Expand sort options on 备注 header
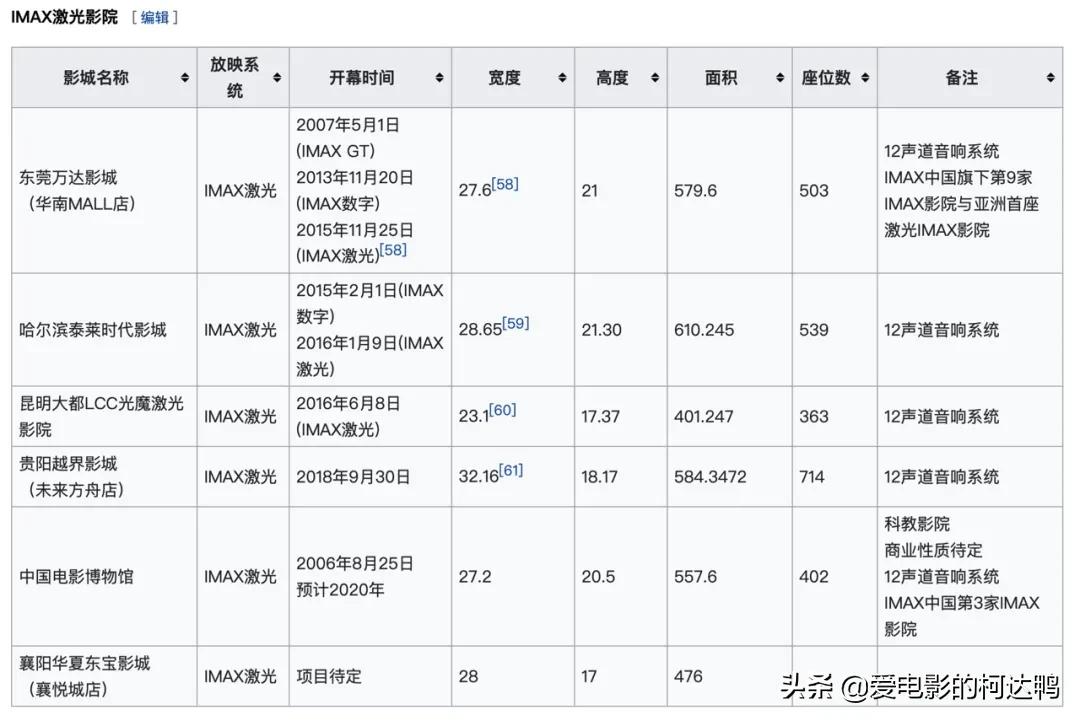 [1048, 77]
